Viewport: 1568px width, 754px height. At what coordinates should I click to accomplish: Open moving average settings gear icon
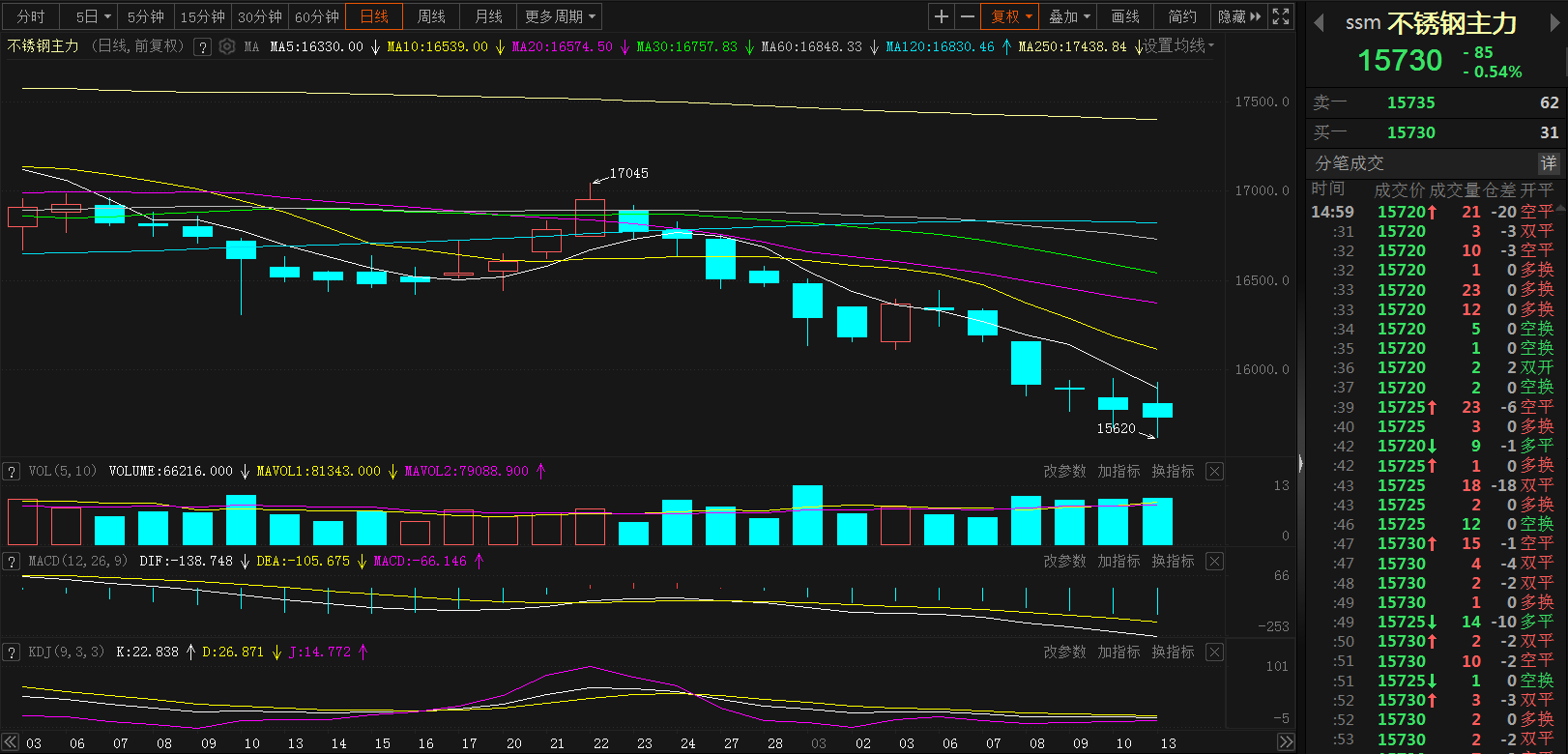[227, 46]
